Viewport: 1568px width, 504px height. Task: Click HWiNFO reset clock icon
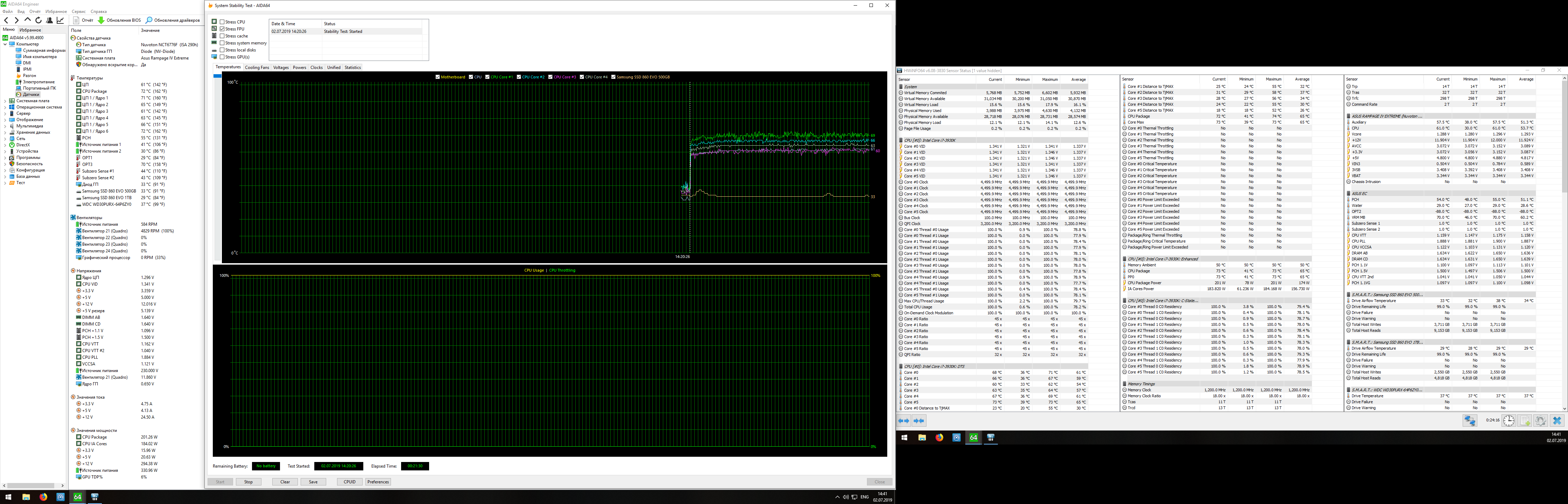click(x=1508, y=421)
